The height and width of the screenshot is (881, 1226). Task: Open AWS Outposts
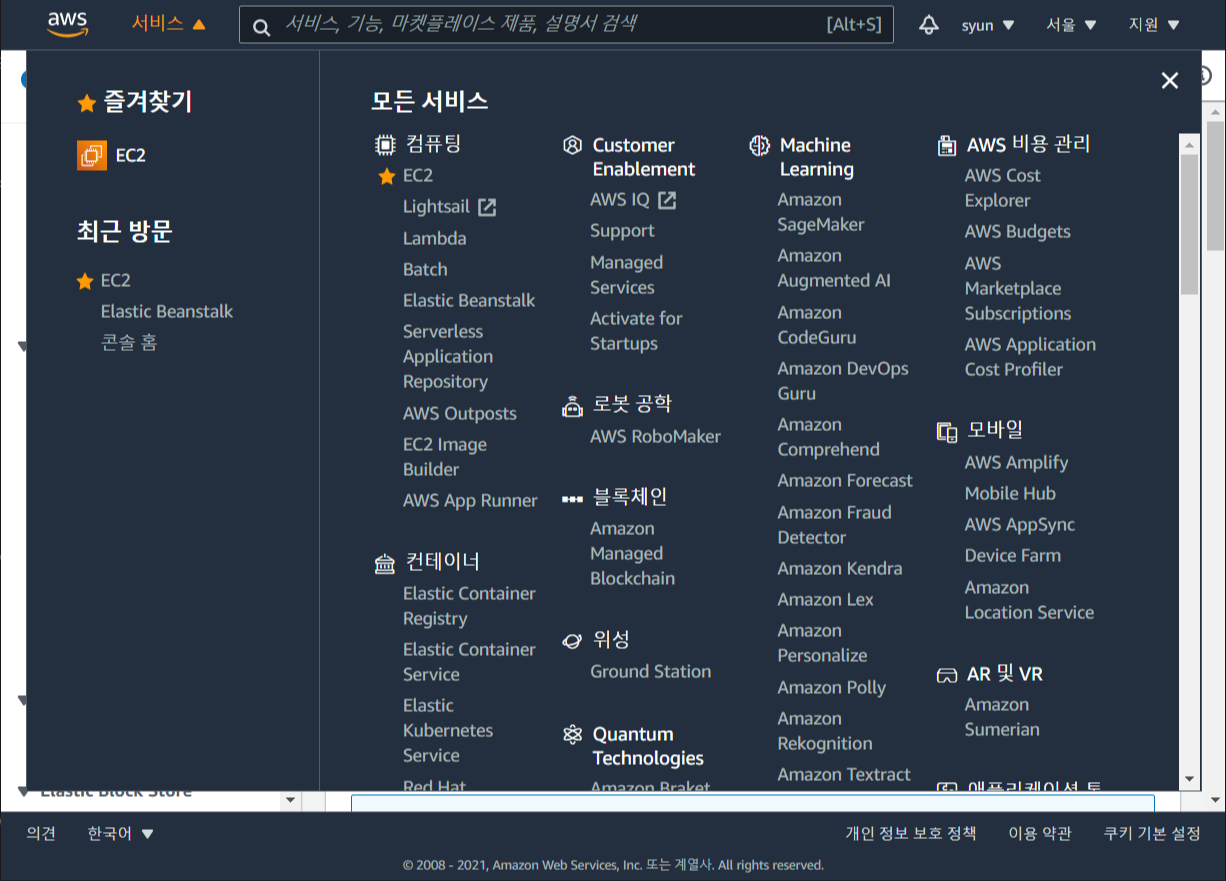460,413
